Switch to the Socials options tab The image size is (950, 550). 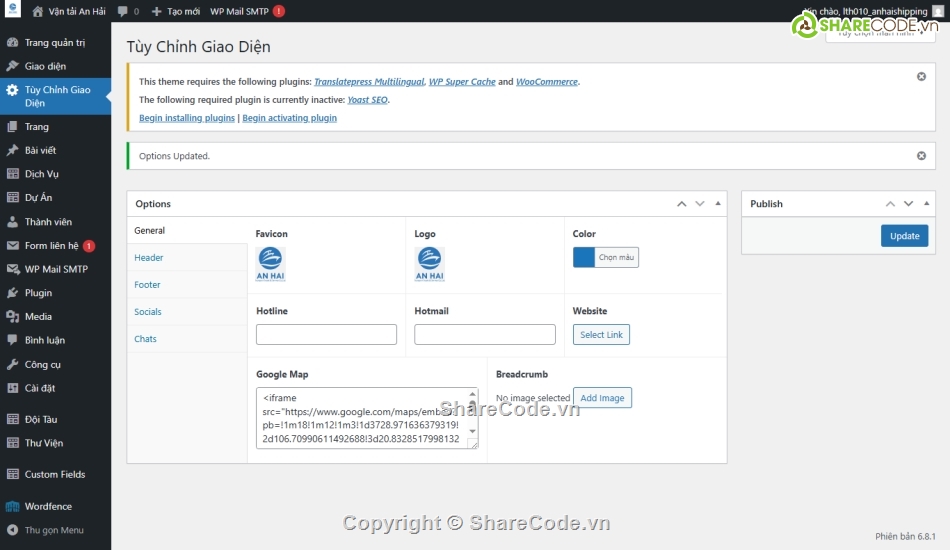(187, 311)
